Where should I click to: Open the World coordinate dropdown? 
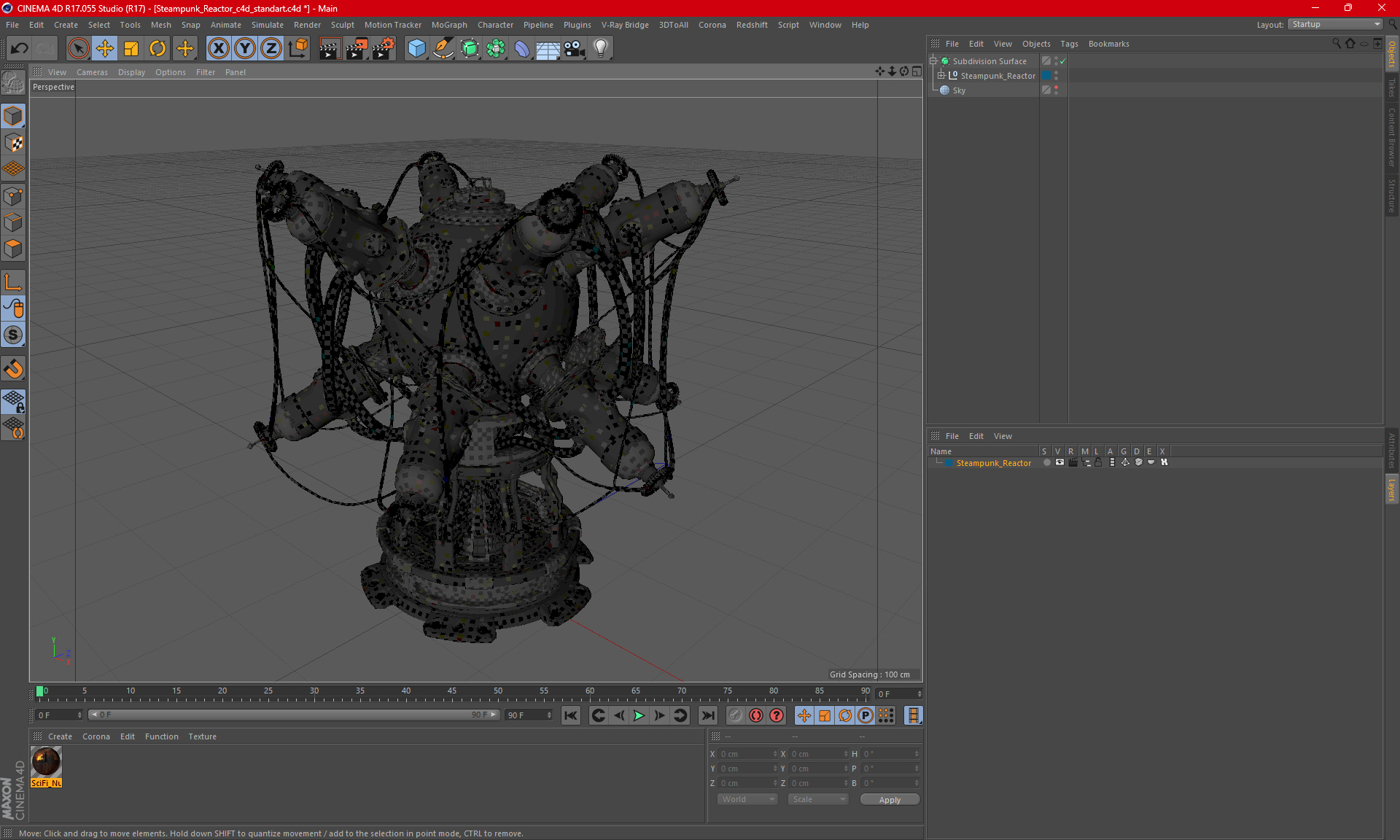747,799
